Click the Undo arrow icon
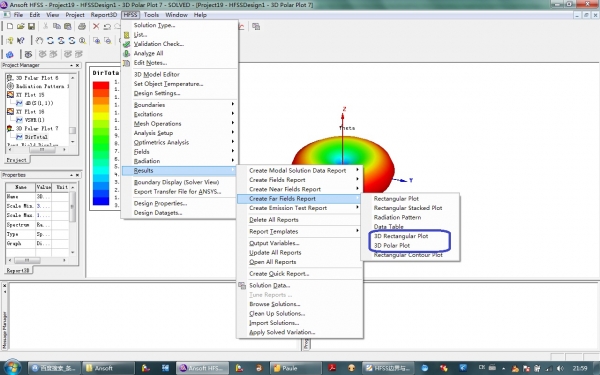Screen dimensions: 600x375 point(107,26)
